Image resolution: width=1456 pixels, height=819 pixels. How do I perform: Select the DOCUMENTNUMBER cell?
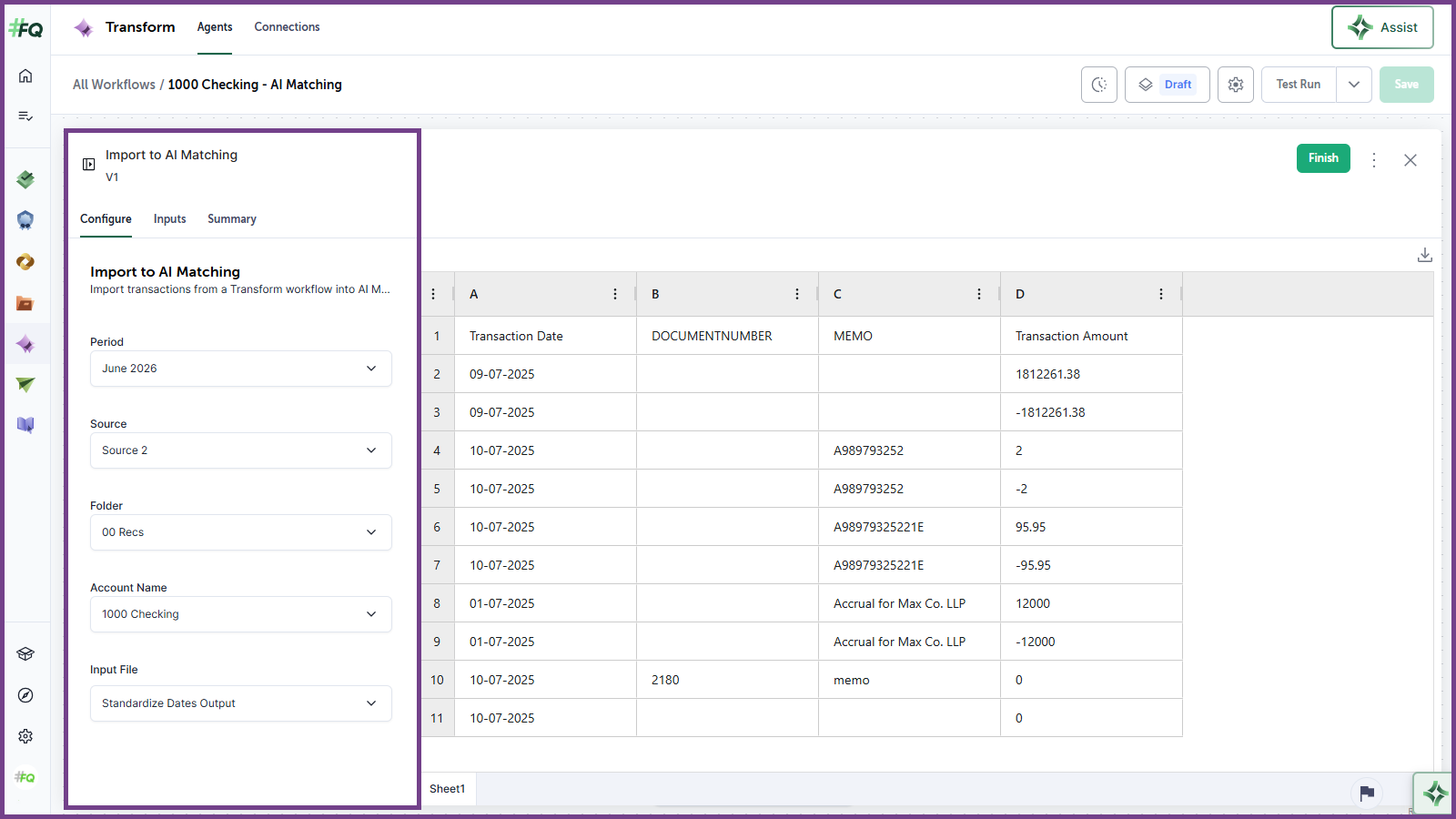(x=728, y=336)
